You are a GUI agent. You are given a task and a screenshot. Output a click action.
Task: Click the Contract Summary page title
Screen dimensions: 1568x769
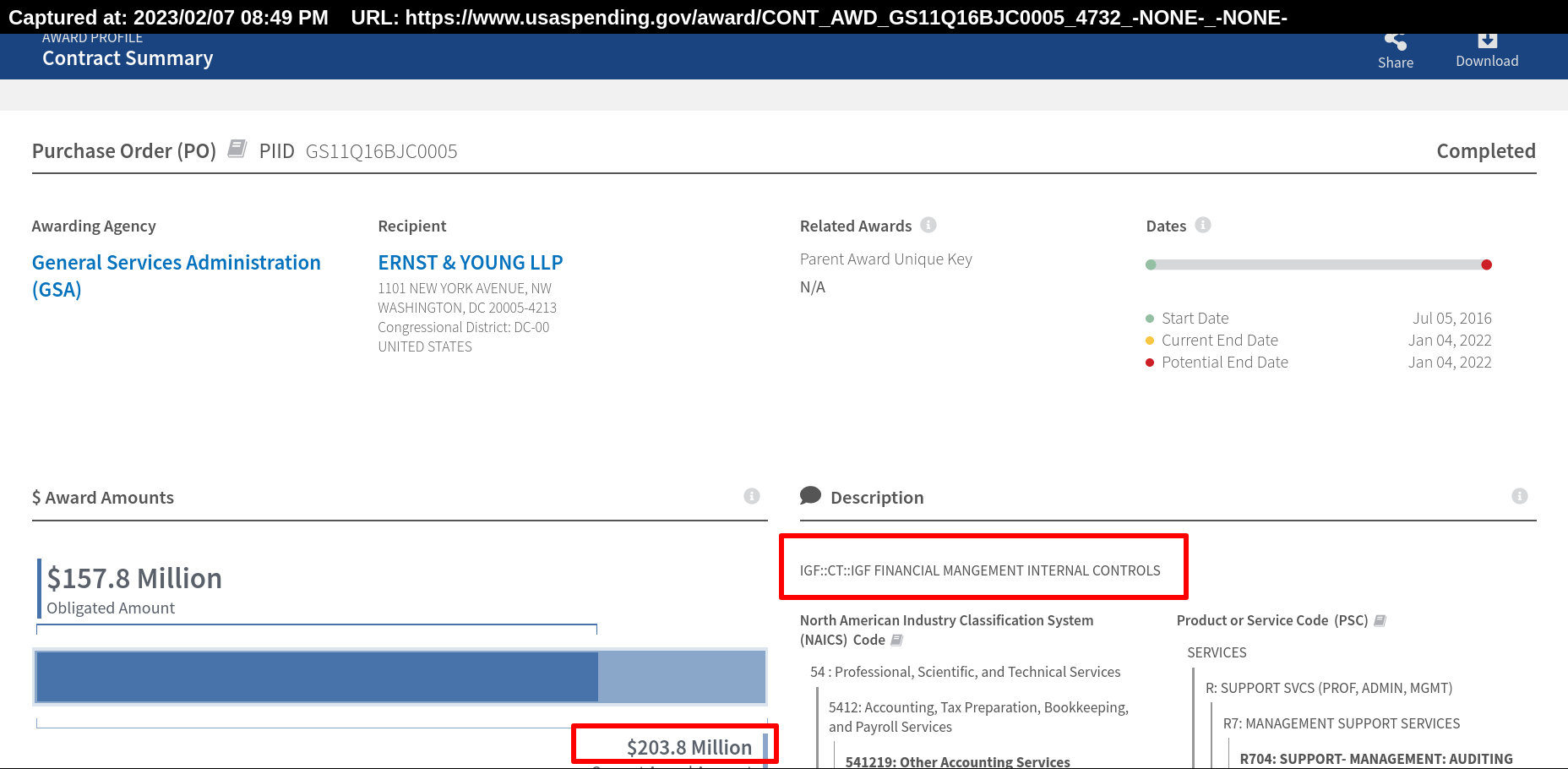[x=128, y=58]
